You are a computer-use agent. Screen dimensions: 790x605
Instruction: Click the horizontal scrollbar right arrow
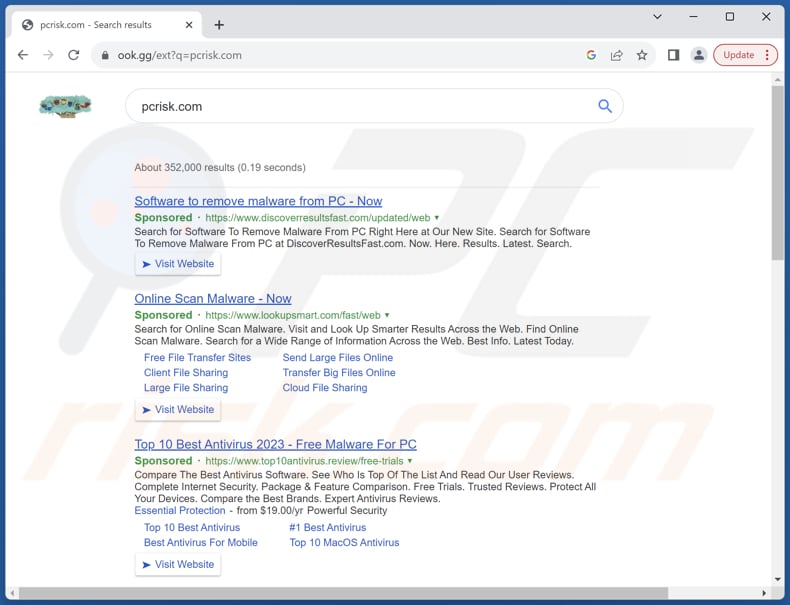click(x=764, y=593)
